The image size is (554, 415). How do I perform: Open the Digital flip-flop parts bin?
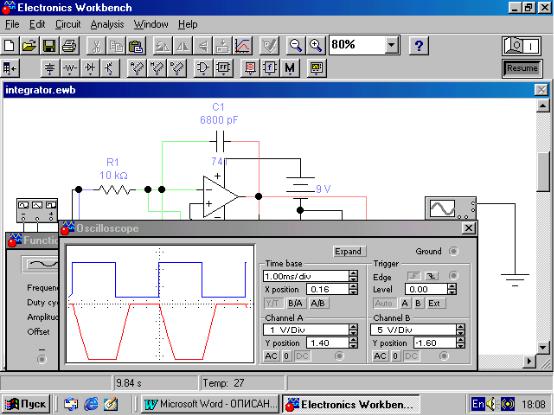click(x=223, y=68)
